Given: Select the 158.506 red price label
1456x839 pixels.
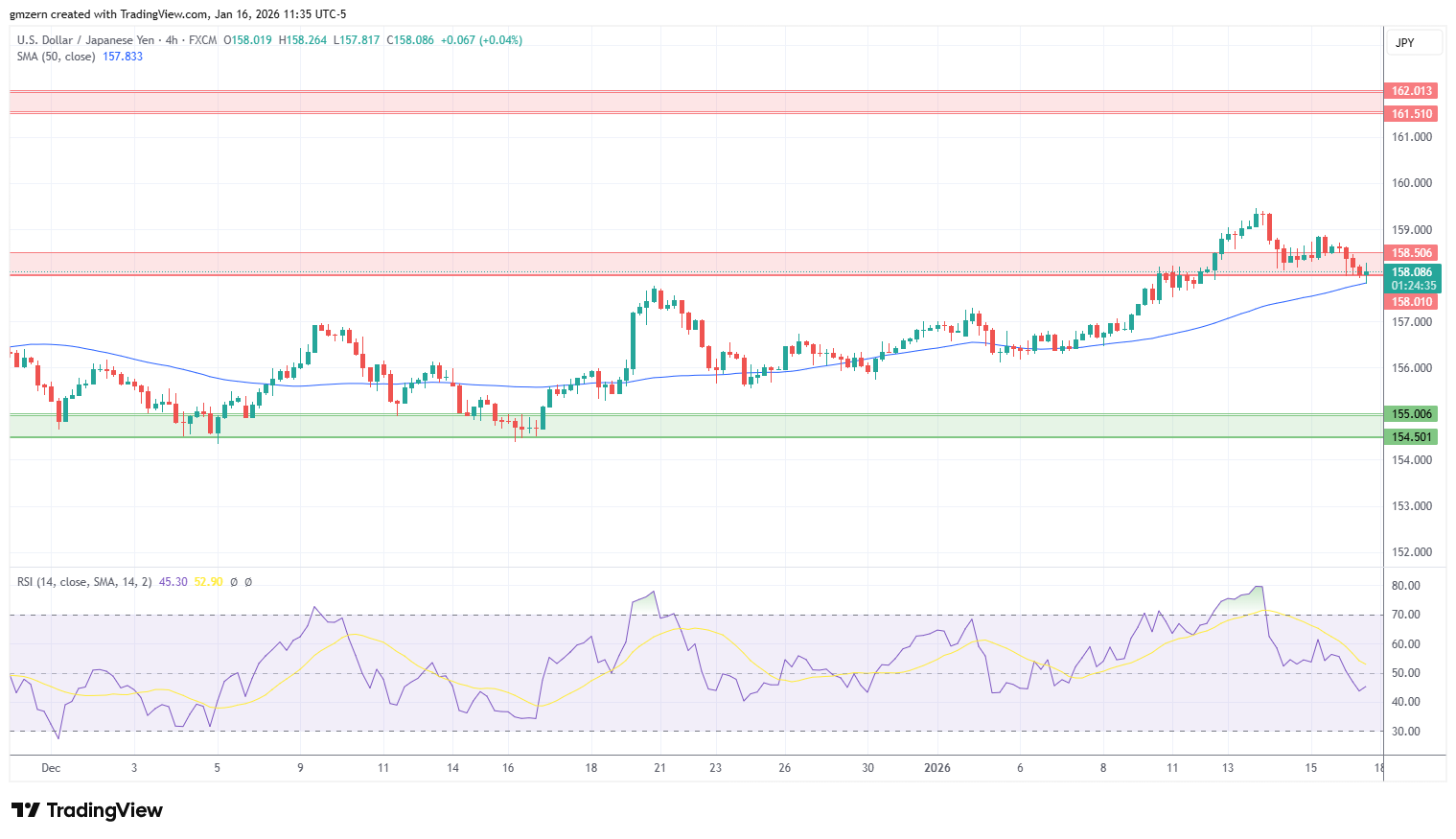Looking at the screenshot, I should pyautogui.click(x=1412, y=253).
